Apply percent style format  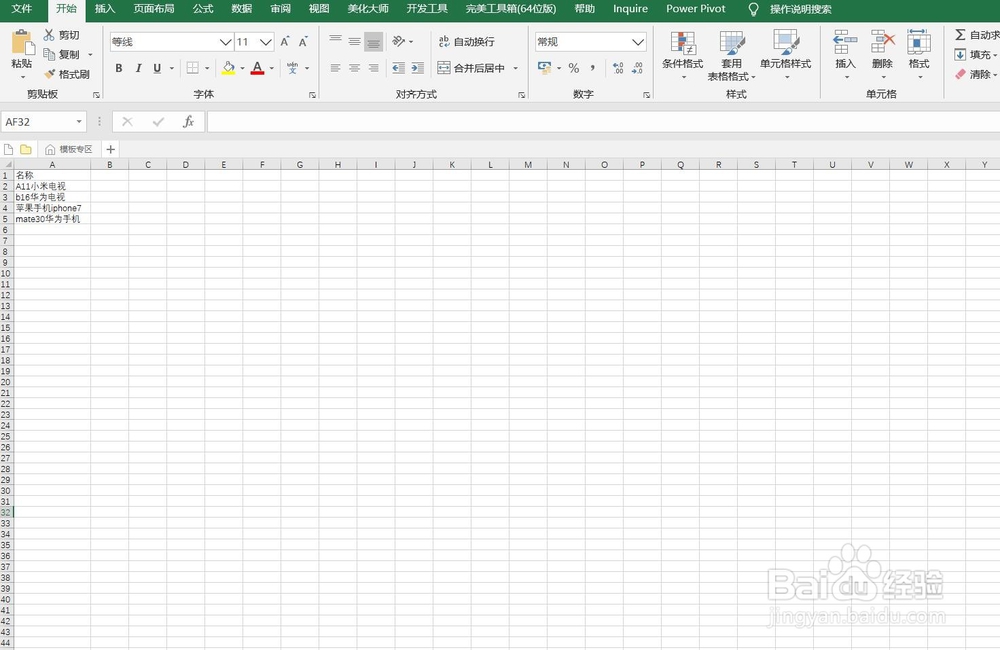tap(574, 68)
